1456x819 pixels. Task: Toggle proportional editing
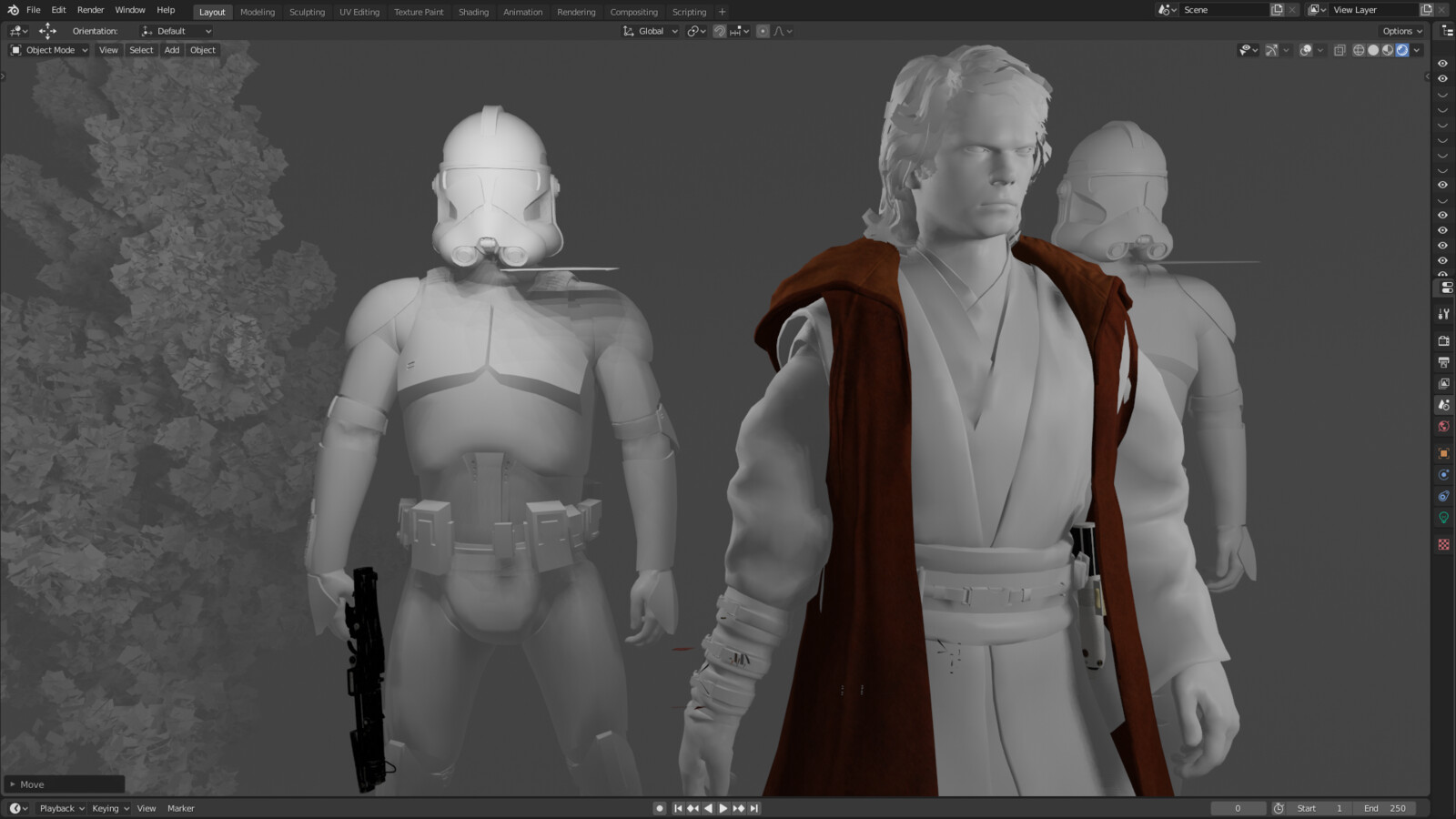[x=763, y=31]
